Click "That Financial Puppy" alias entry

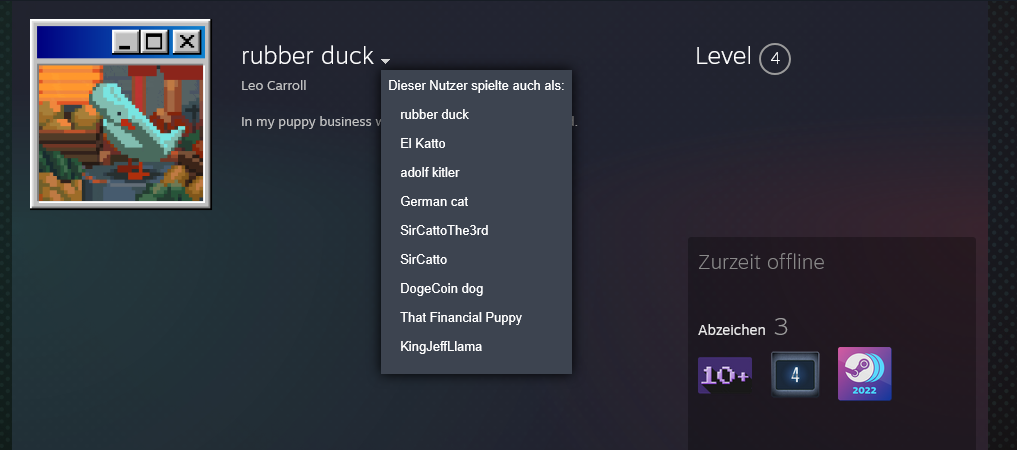pyautogui.click(x=460, y=317)
